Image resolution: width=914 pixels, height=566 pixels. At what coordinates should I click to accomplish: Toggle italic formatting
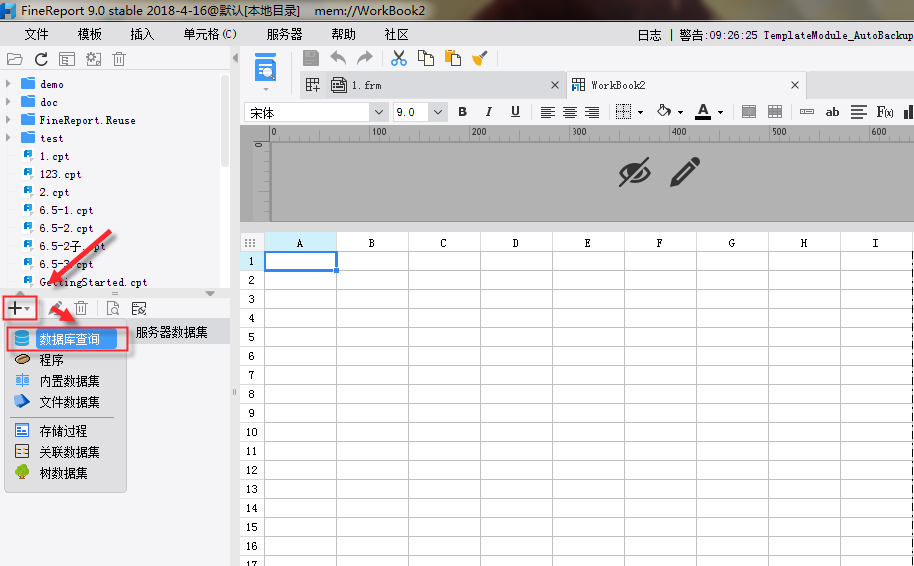(488, 112)
